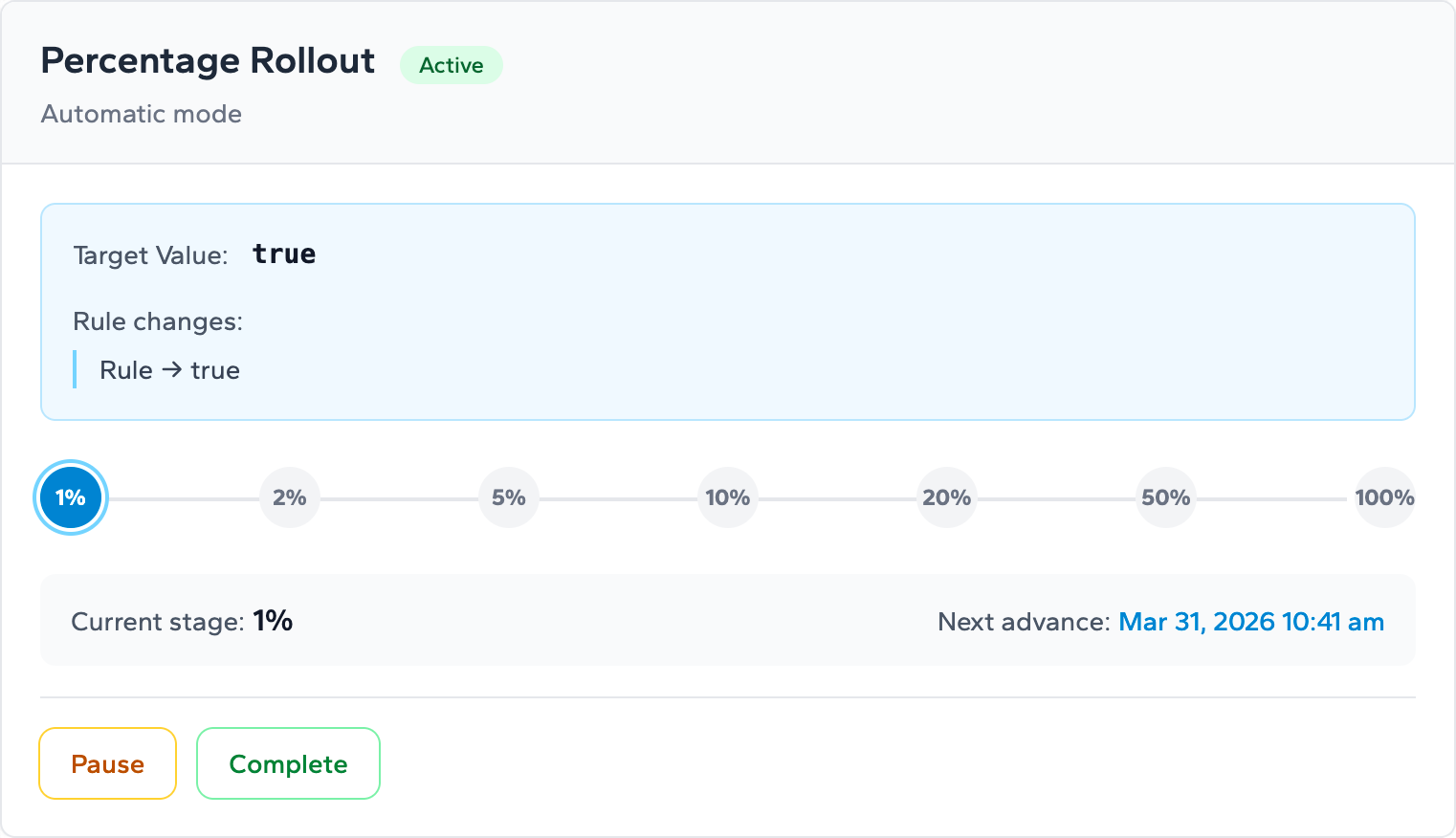Image resolution: width=1456 pixels, height=838 pixels.
Task: Select the 50% rollout step
Action: tap(1166, 497)
